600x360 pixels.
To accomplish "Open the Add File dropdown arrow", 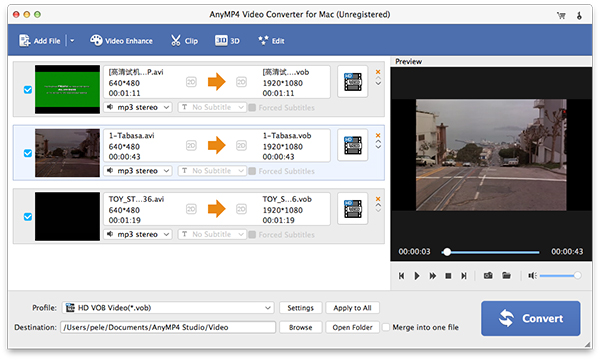I will (72, 41).
